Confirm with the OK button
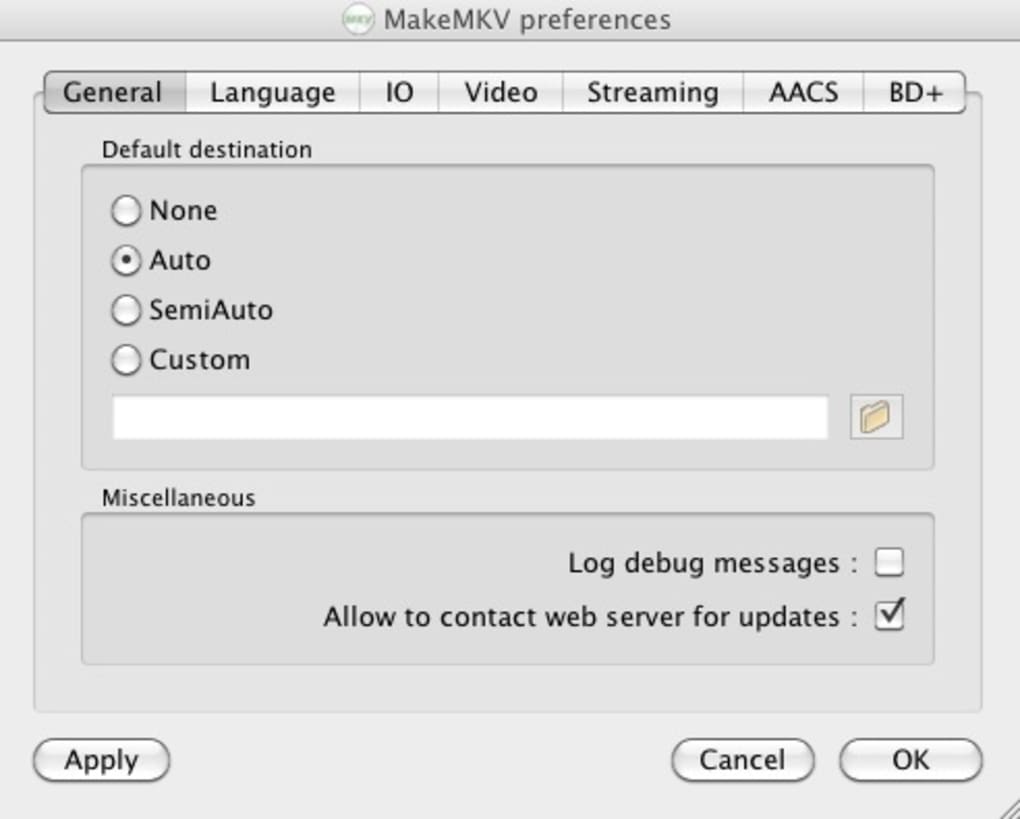This screenshot has width=1020, height=819. (910, 760)
